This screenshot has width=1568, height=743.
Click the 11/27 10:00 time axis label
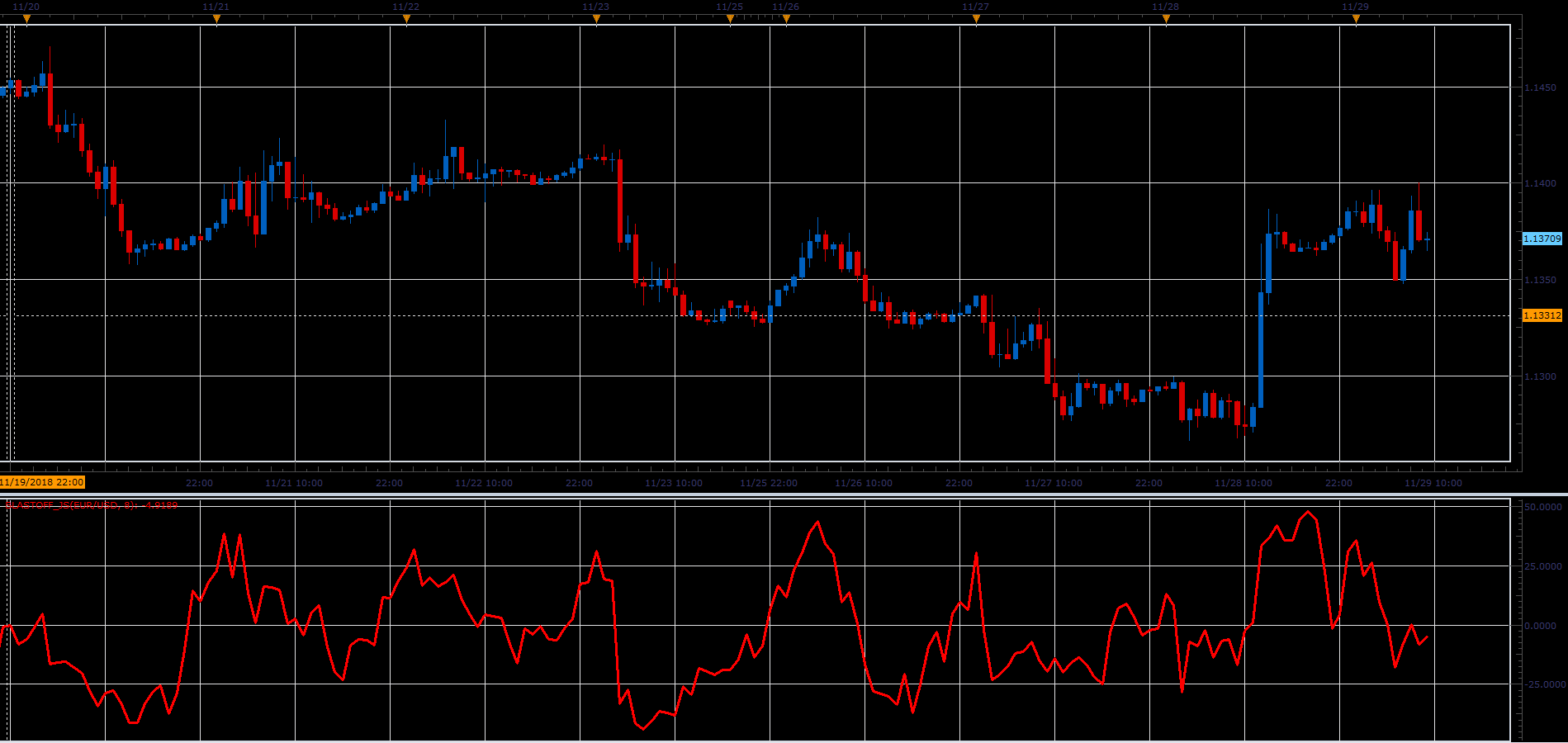[x=1054, y=483]
